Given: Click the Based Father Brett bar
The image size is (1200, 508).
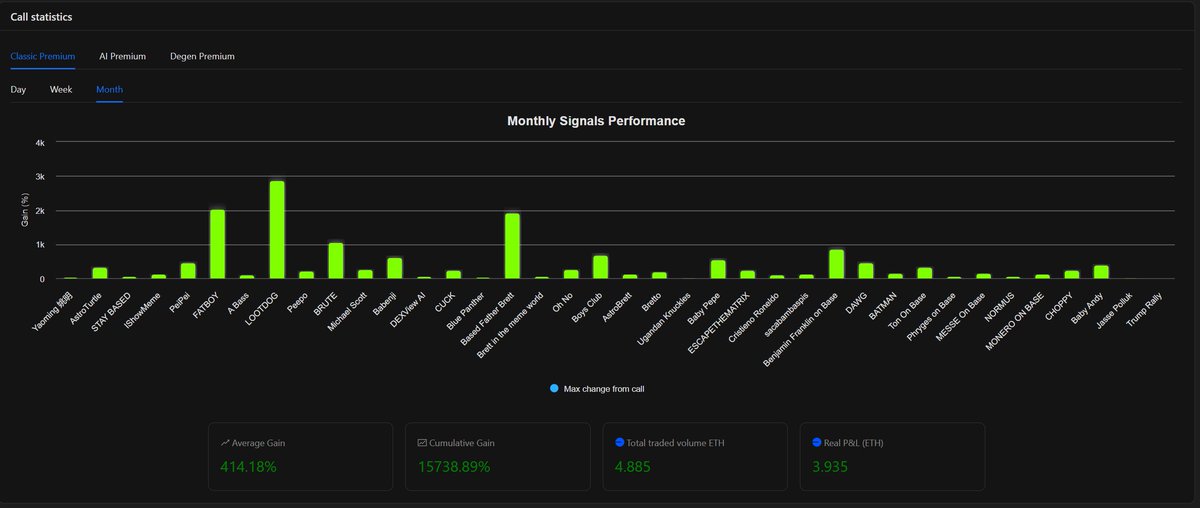Looking at the screenshot, I should click(x=512, y=246).
